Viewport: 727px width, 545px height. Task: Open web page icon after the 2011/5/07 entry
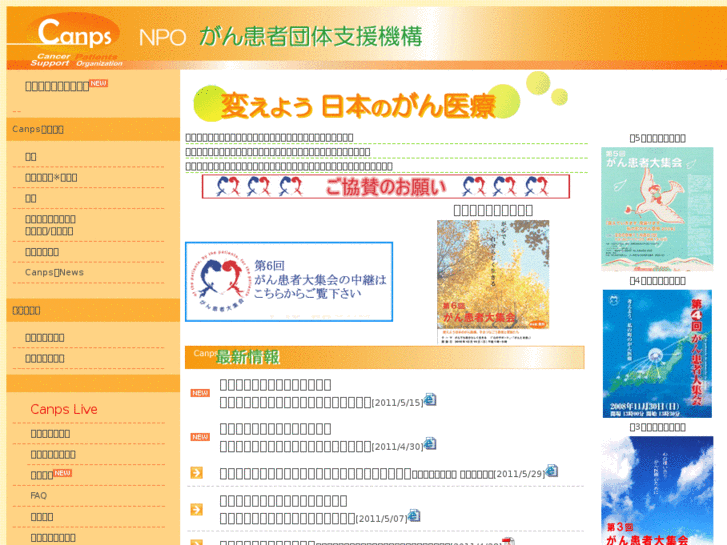[414, 515]
